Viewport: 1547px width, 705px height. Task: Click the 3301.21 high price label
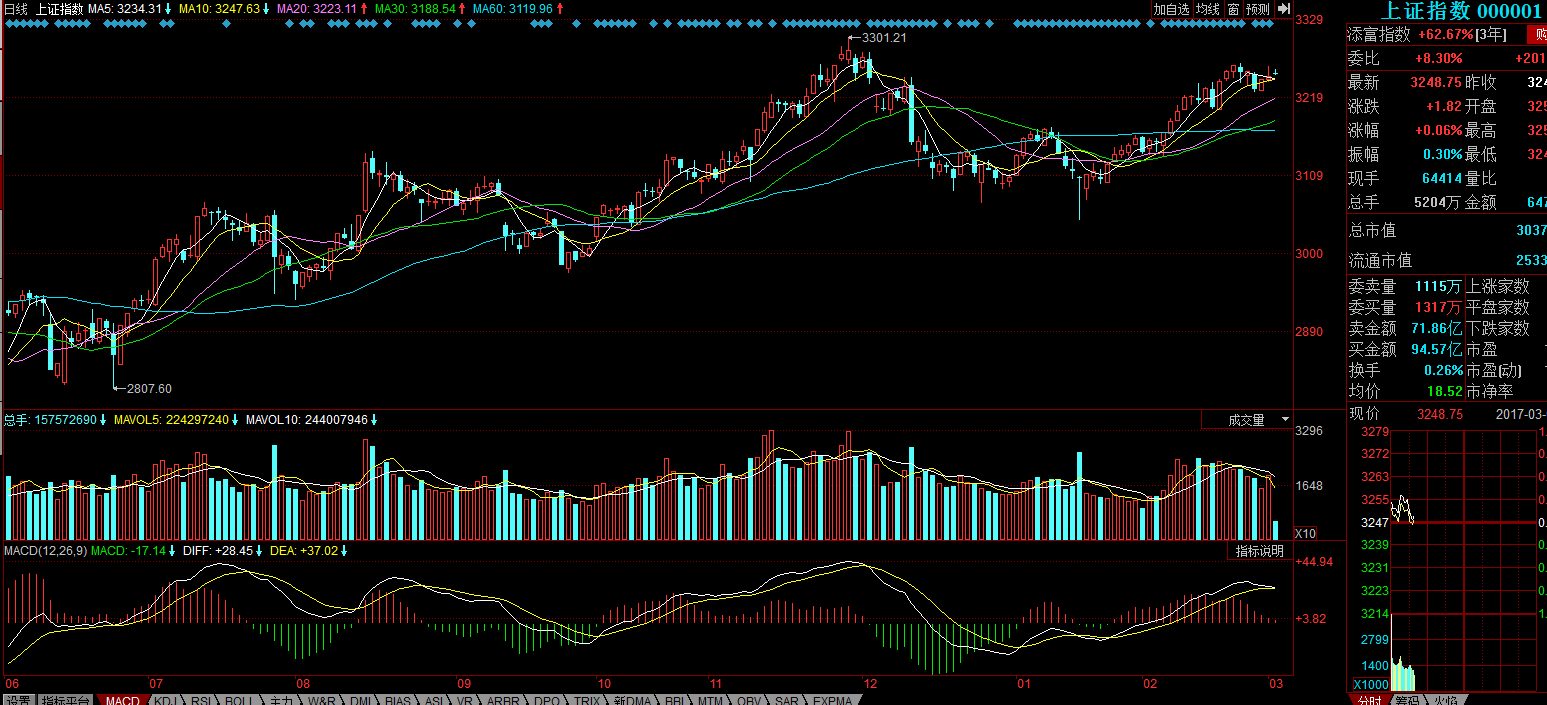(x=884, y=37)
